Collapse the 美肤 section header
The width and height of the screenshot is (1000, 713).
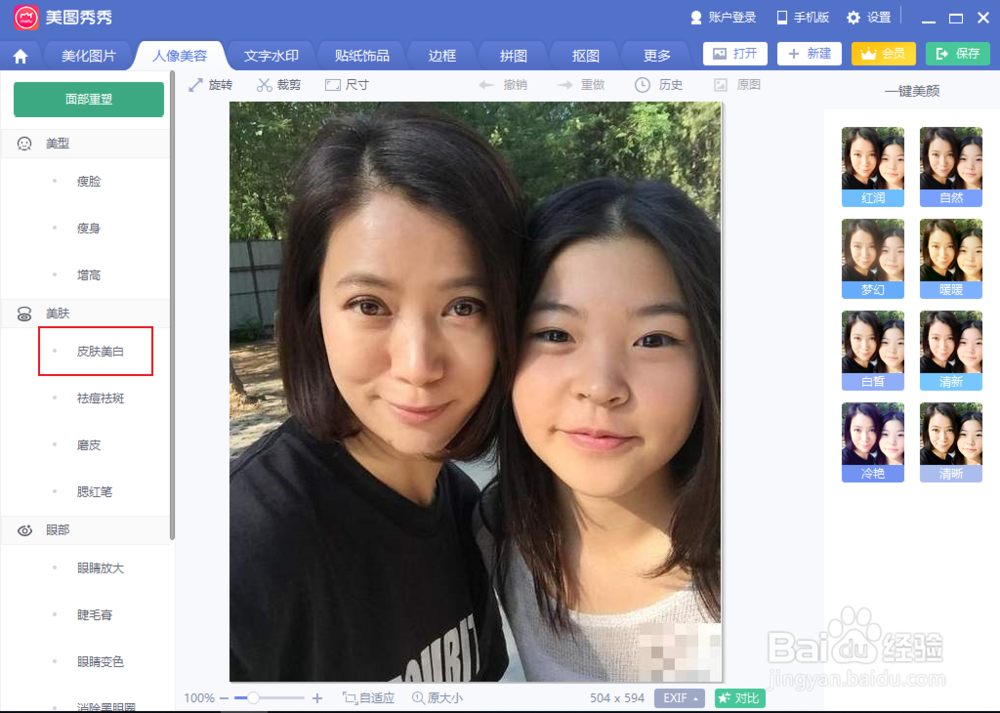coord(85,313)
